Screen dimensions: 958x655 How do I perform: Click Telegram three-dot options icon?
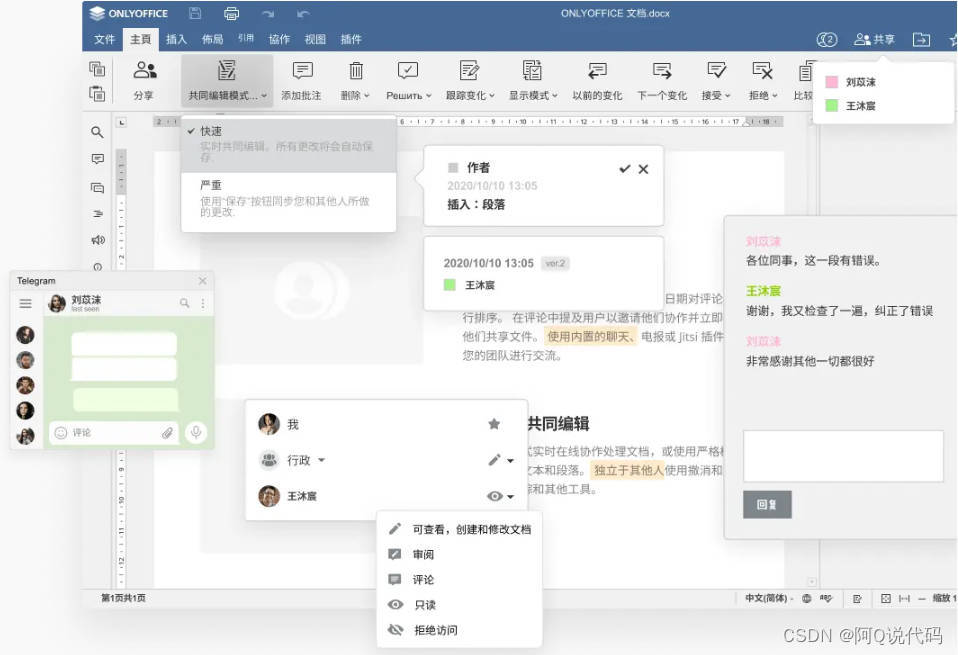[x=203, y=303]
